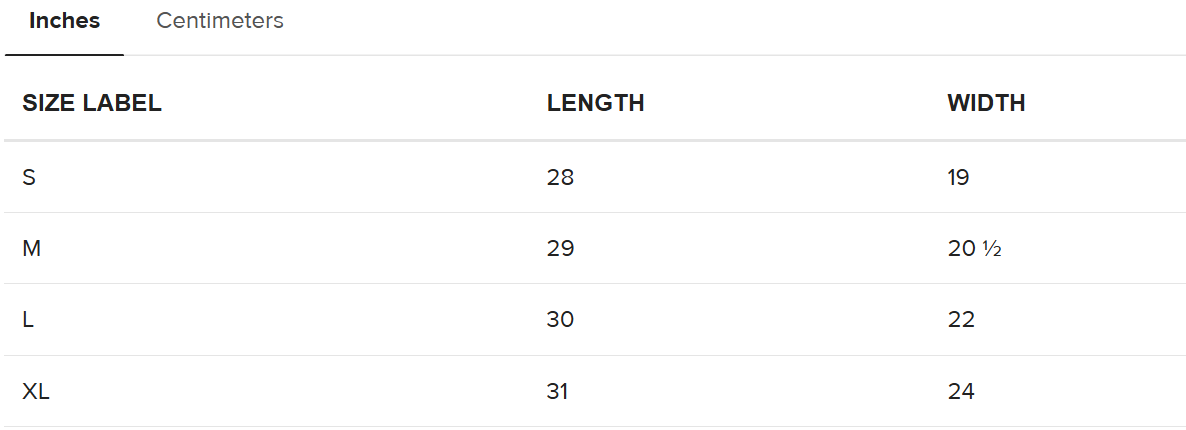The height and width of the screenshot is (430, 1186).
Task: Click the width value 19
Action: point(958,178)
